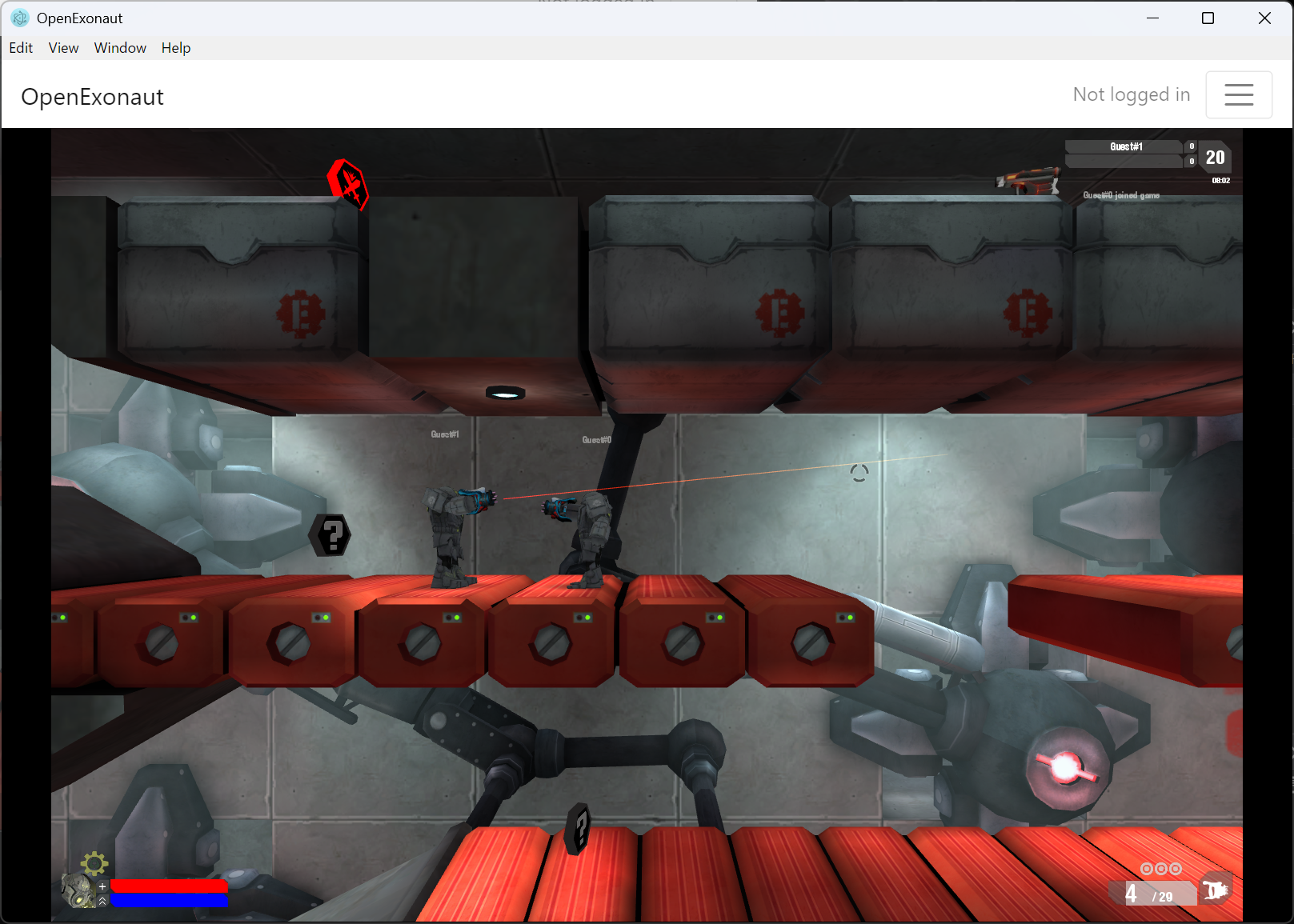Click the red health bar

point(169,886)
